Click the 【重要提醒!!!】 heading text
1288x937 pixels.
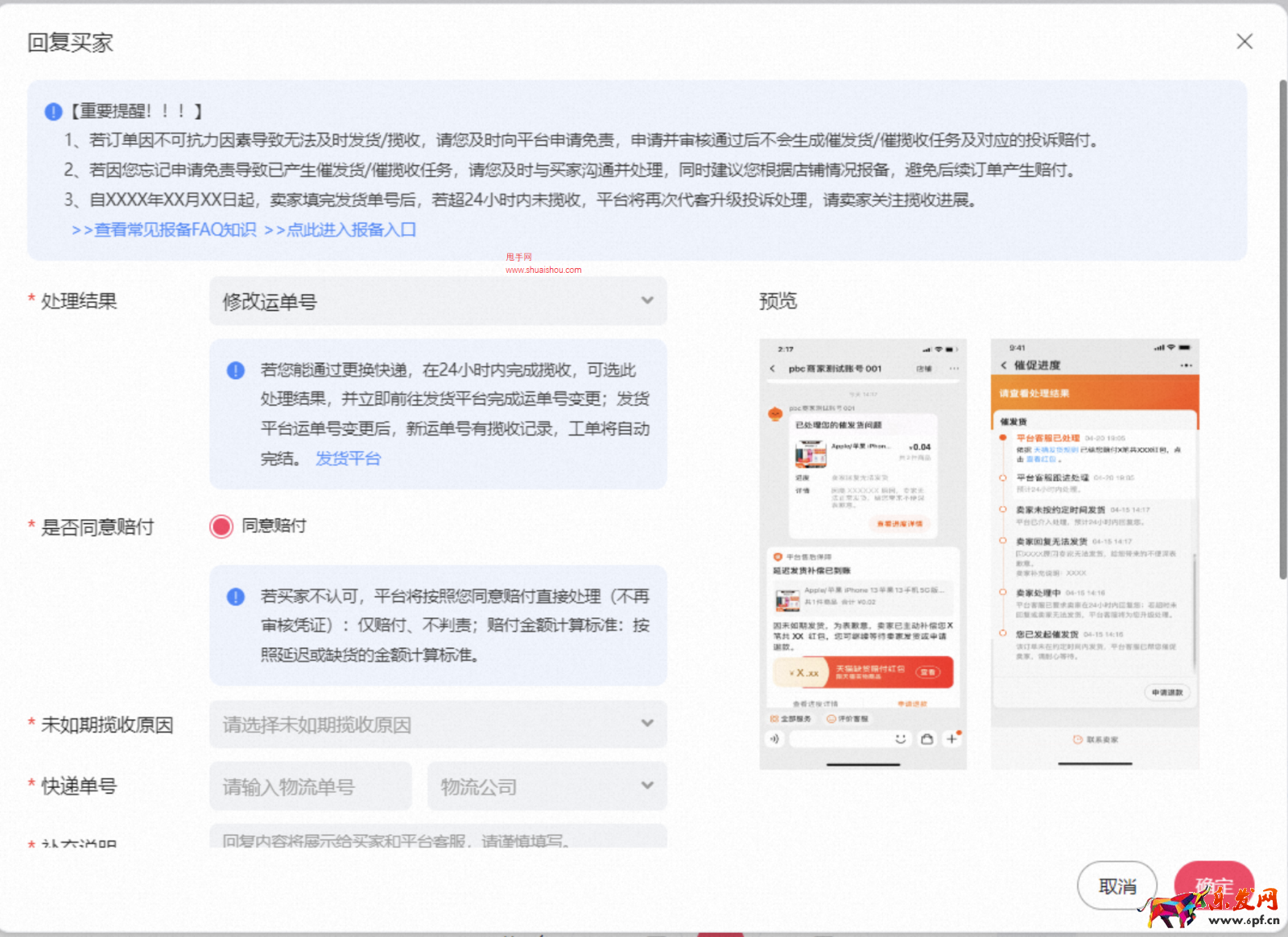coord(137,111)
